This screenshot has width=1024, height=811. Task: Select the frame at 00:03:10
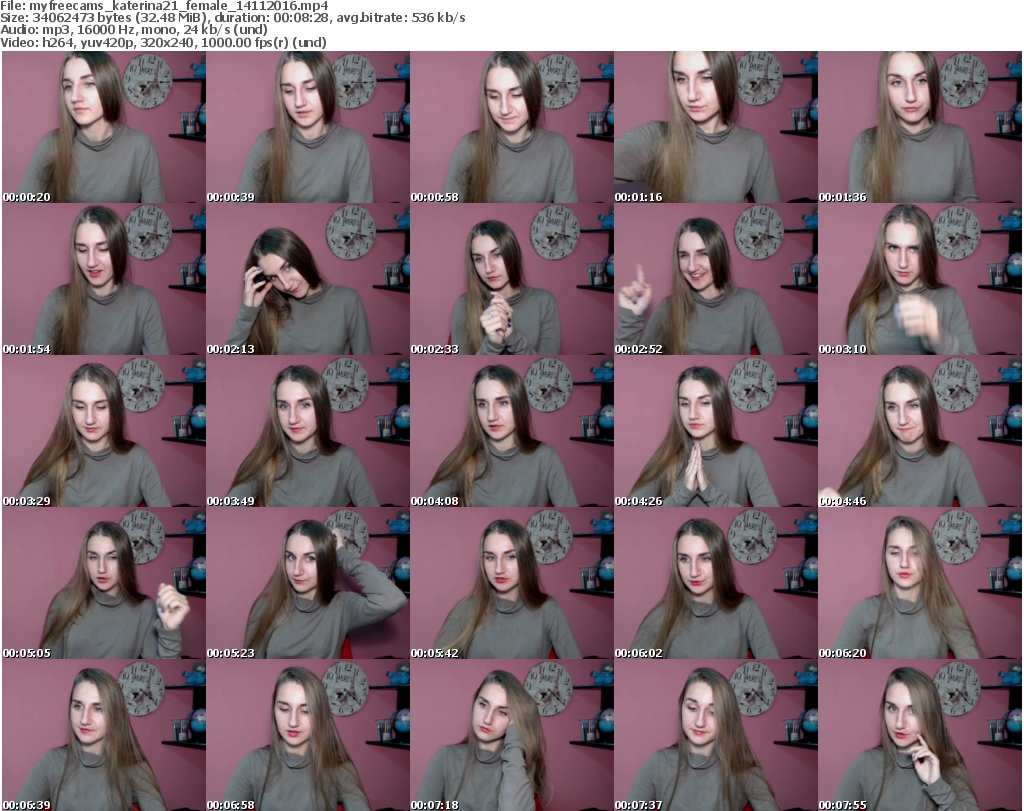point(920,279)
